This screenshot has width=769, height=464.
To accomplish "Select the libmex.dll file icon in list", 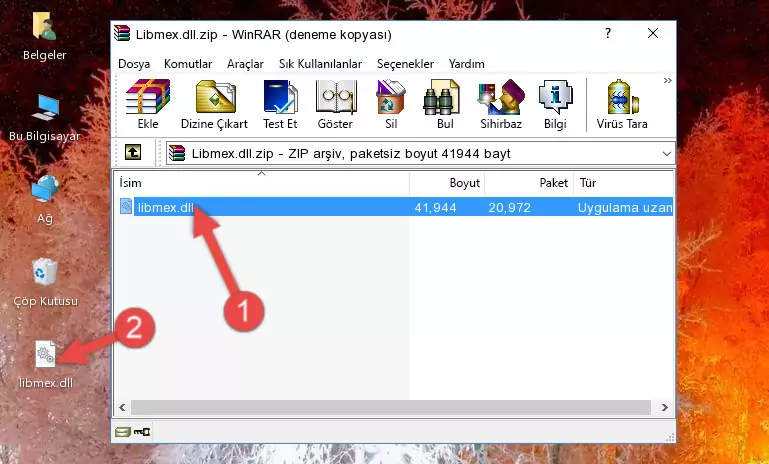I will pyautogui.click(x=126, y=206).
